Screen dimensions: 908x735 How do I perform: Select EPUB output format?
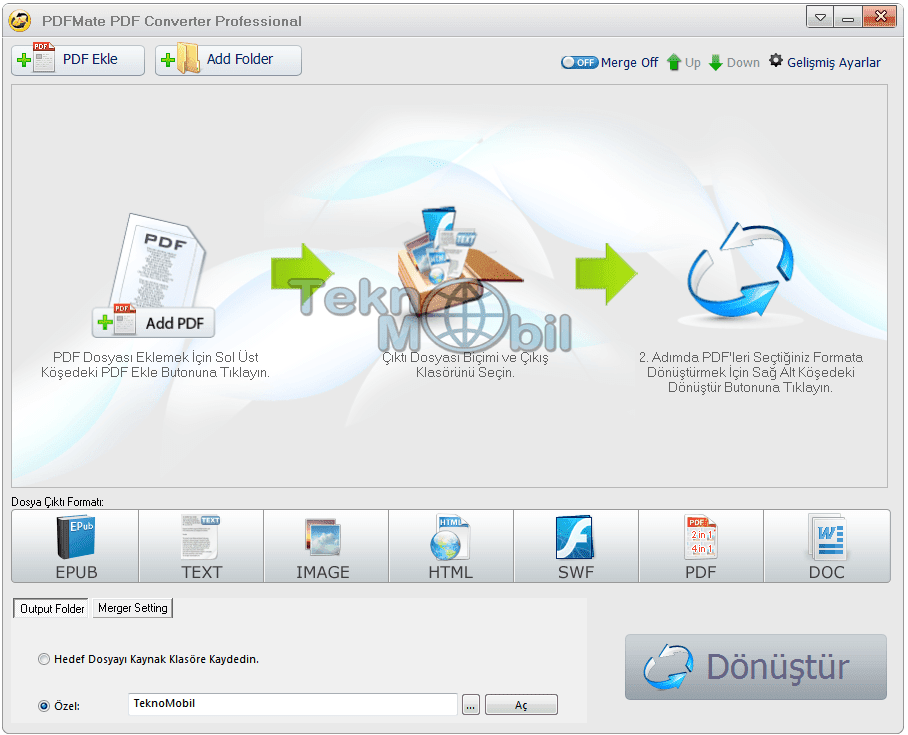click(75, 546)
